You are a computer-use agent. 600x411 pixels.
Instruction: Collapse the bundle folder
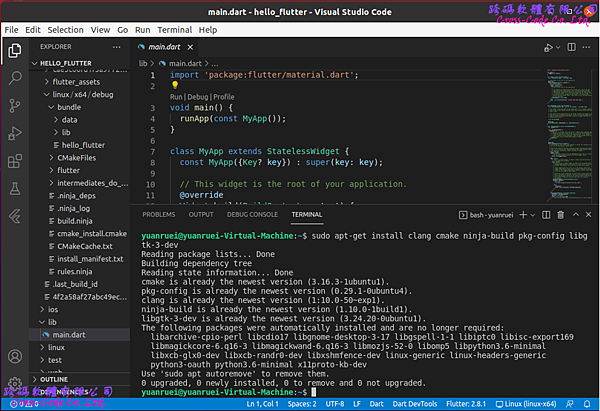(69, 106)
